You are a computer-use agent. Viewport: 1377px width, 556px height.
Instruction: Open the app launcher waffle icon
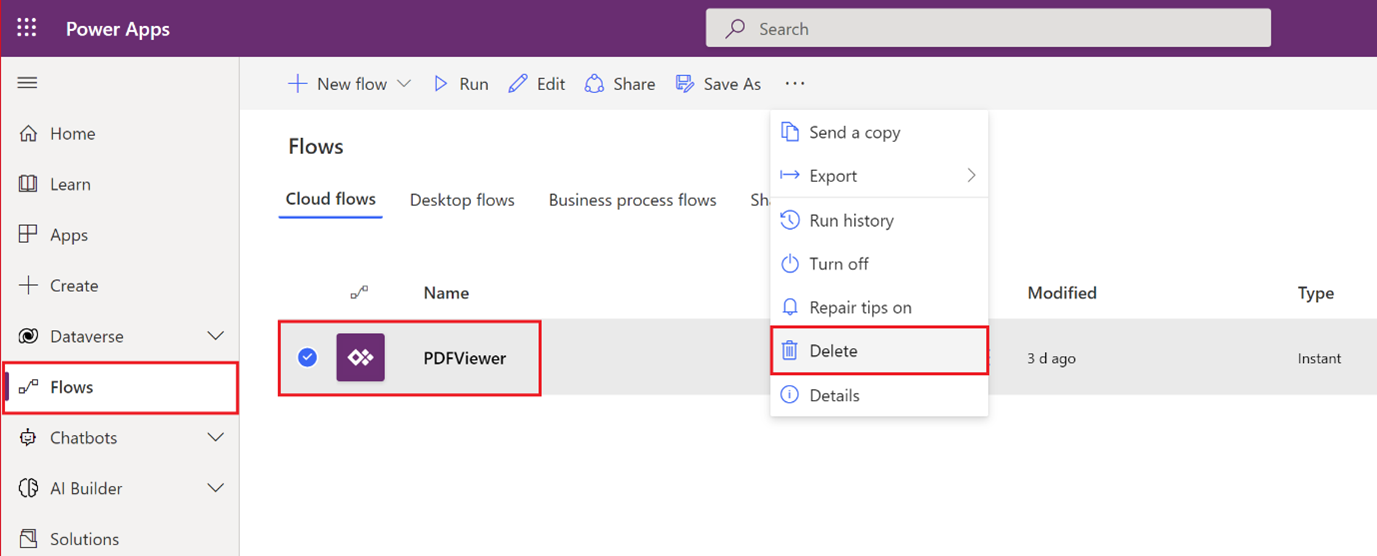pyautogui.click(x=27, y=28)
